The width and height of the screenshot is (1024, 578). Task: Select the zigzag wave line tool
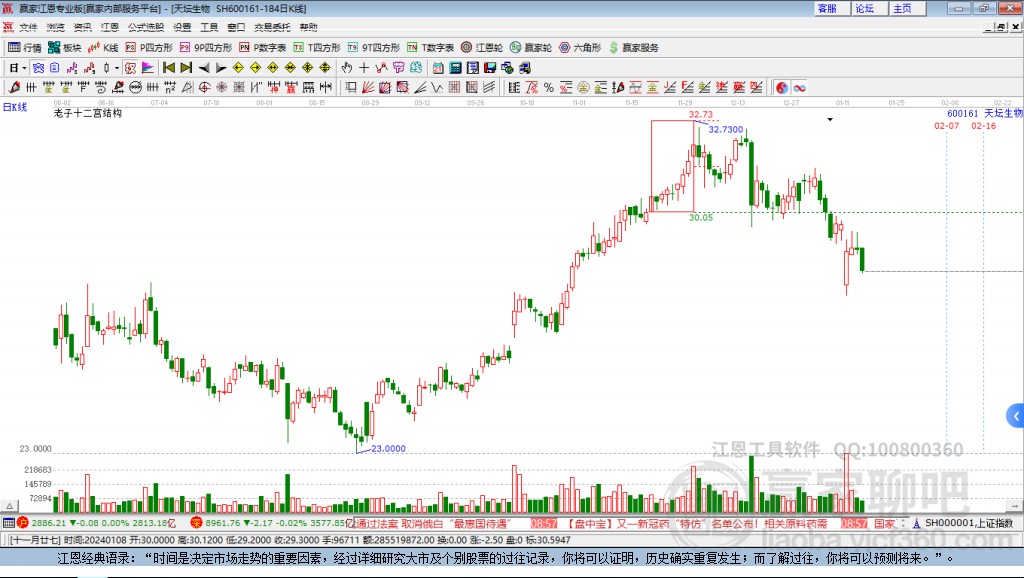click(x=437, y=87)
